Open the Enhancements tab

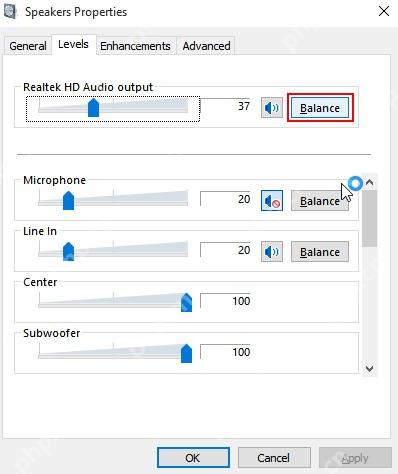point(135,46)
